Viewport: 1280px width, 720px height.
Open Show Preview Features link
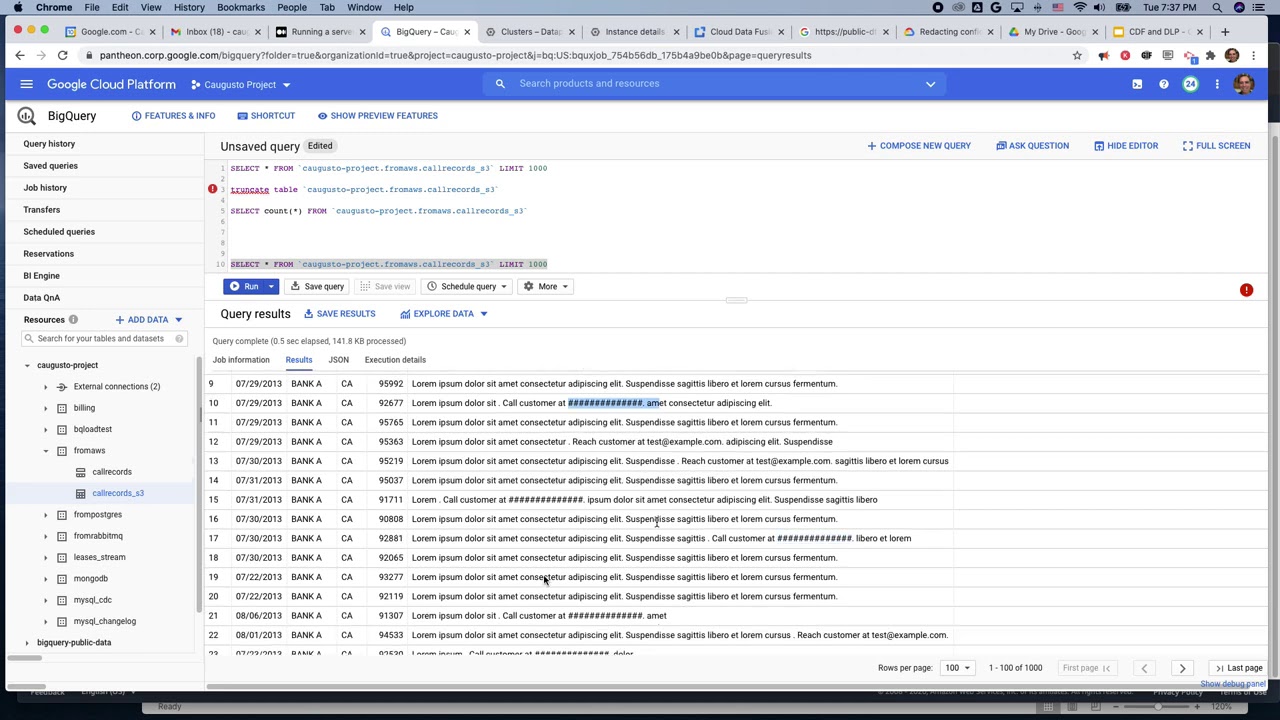click(377, 116)
